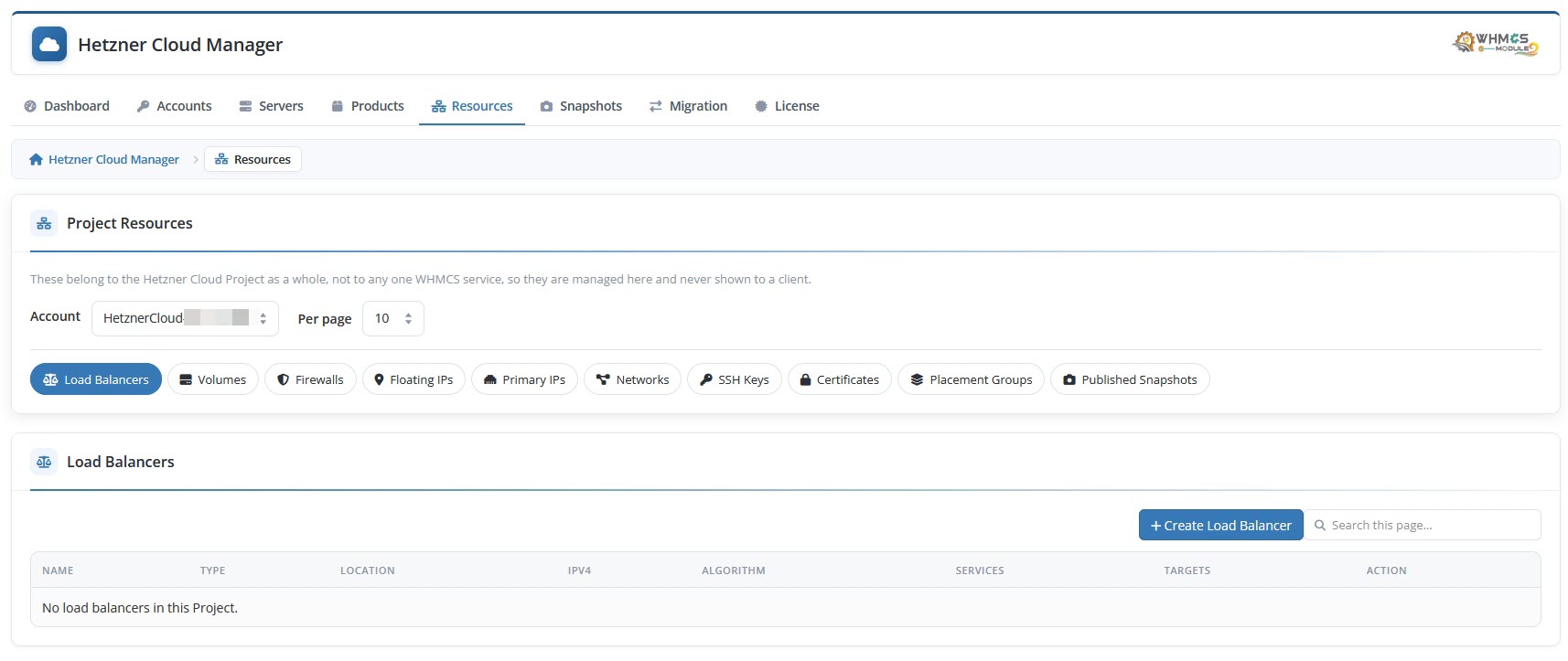Click the scale icon in Load Balancers header
Viewport: 1568px width, 661px height.
pos(44,462)
